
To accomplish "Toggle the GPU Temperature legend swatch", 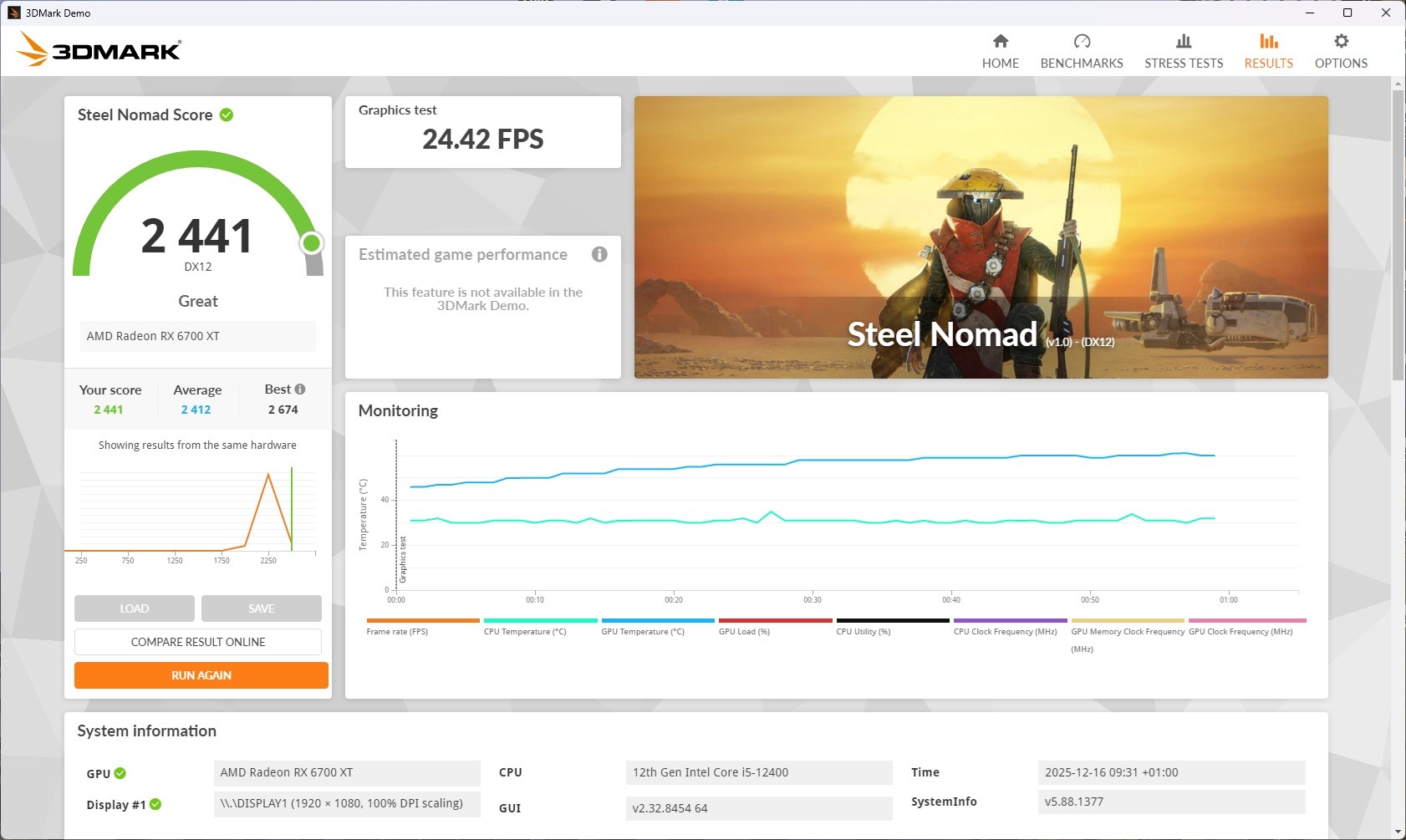I will pos(658,621).
